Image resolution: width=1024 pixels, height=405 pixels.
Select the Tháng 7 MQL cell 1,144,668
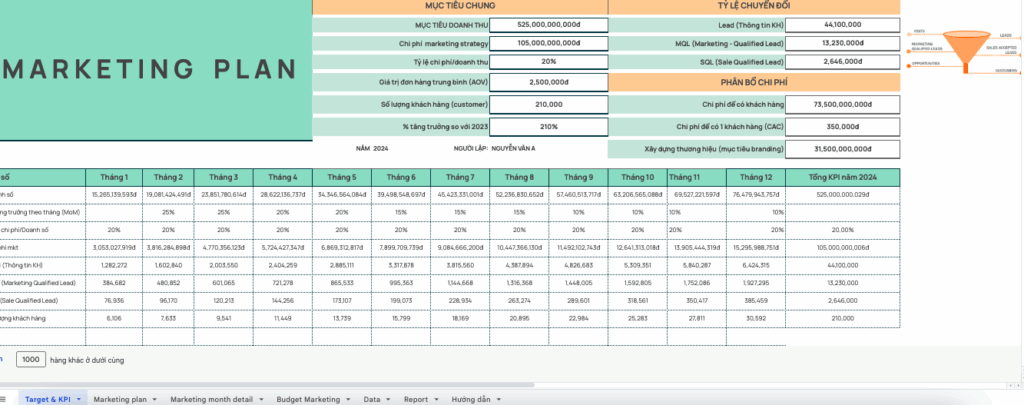click(460, 283)
